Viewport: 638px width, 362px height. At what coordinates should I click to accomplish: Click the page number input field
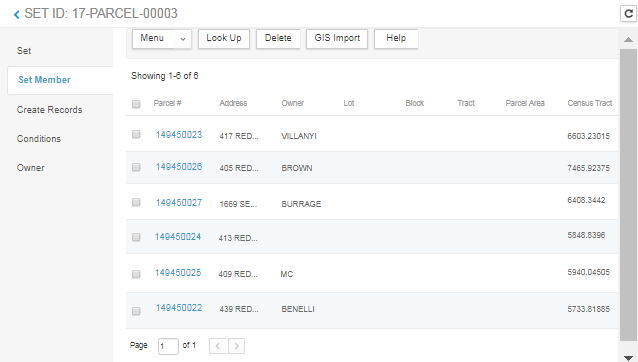coord(168,346)
